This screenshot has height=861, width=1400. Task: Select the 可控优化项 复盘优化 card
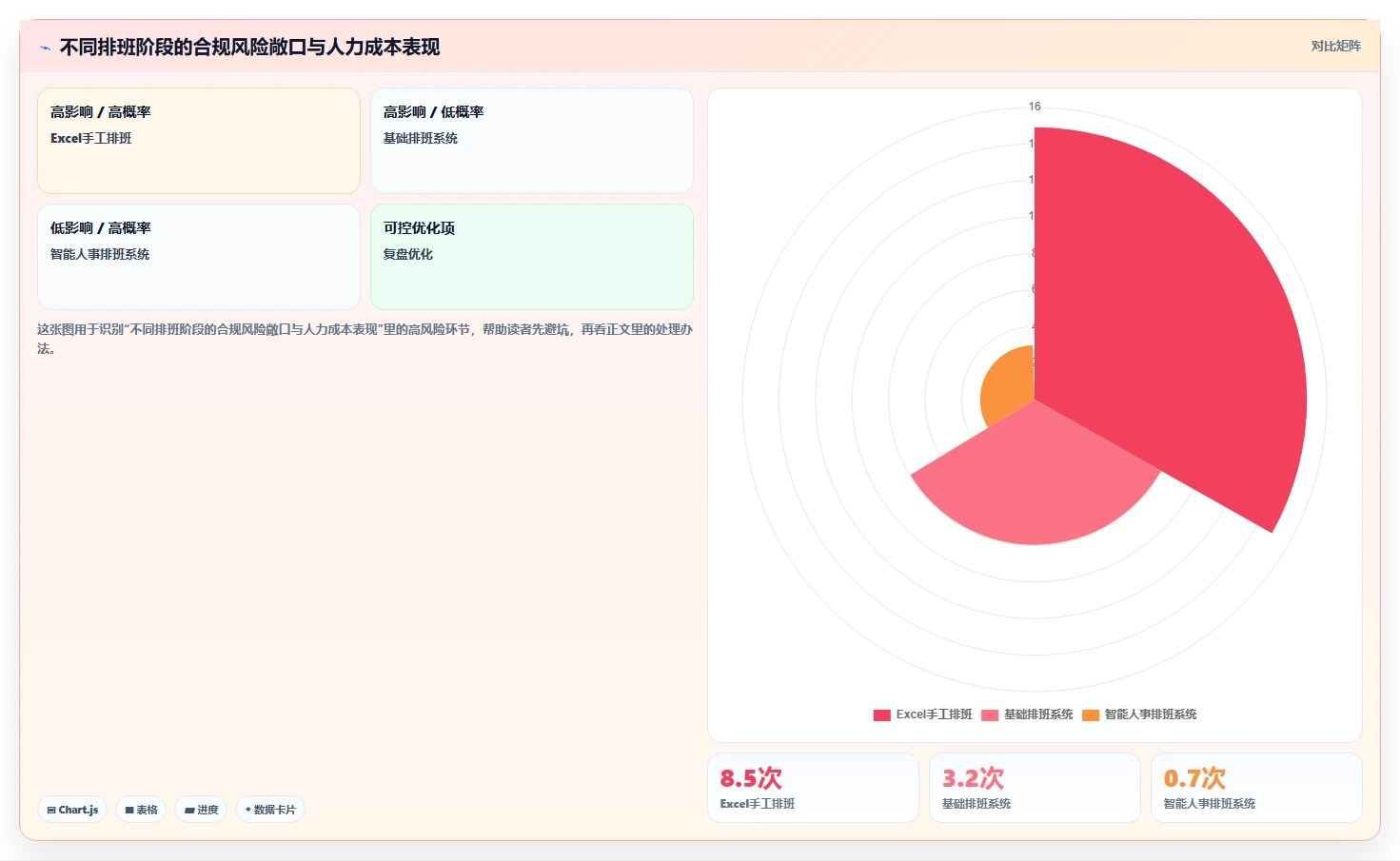(532, 257)
